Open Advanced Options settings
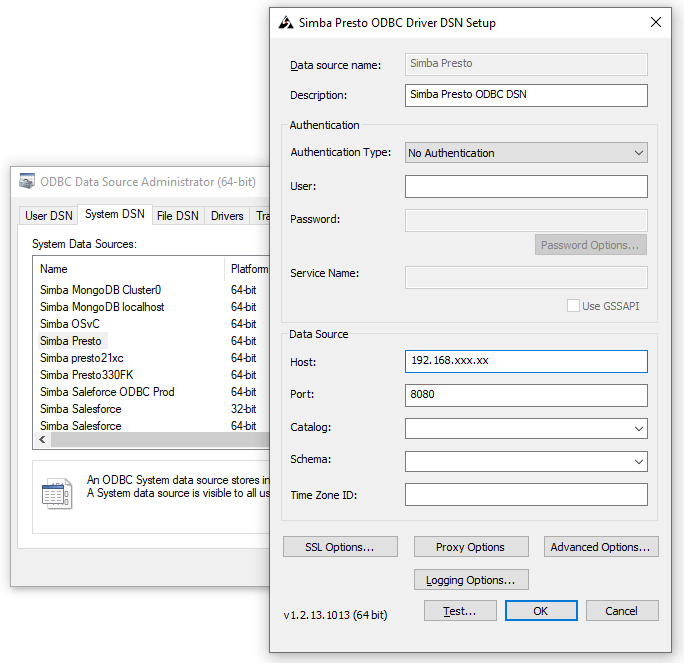684x663 pixels. click(601, 547)
